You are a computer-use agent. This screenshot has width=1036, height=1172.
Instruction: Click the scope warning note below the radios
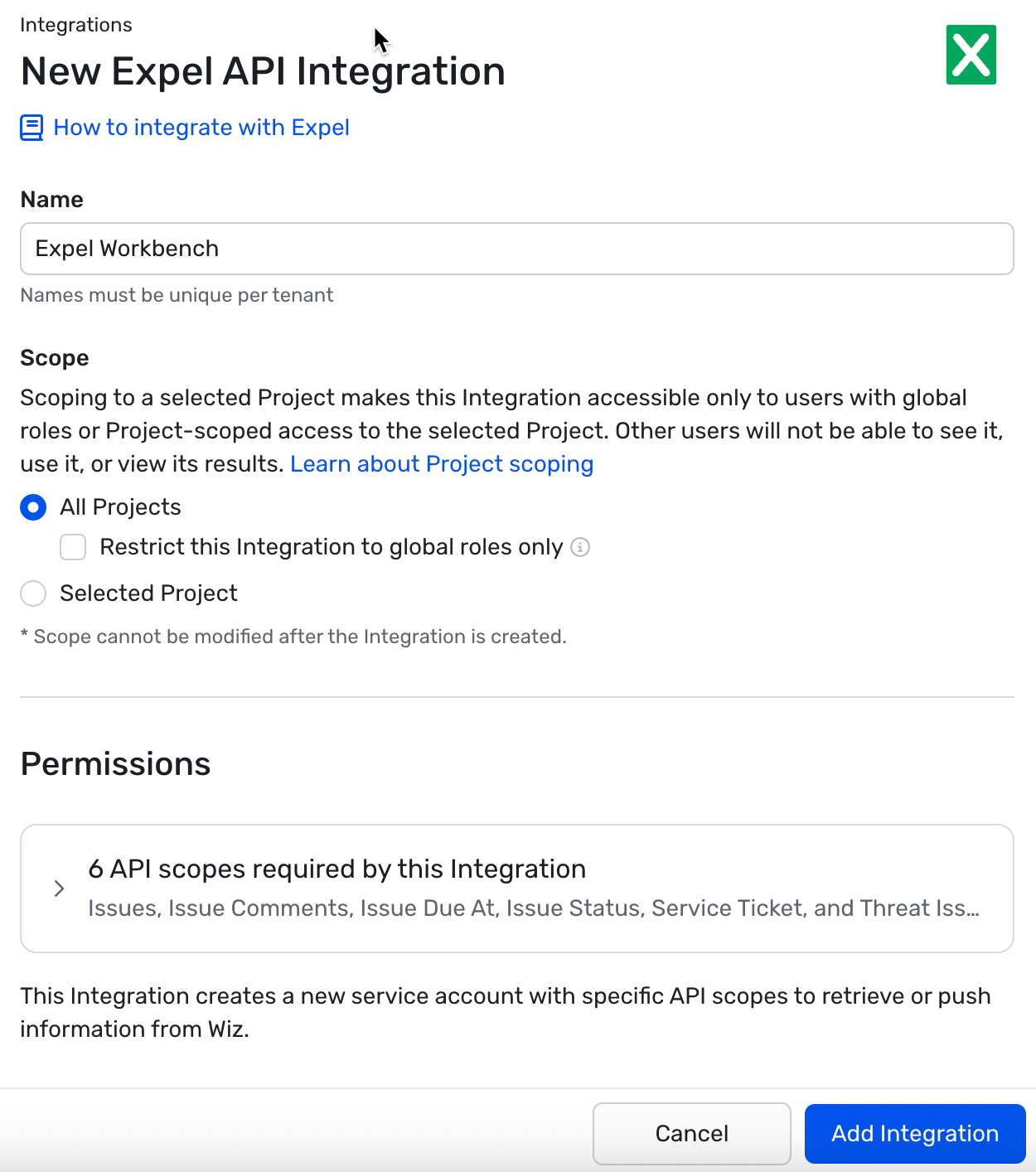click(293, 637)
